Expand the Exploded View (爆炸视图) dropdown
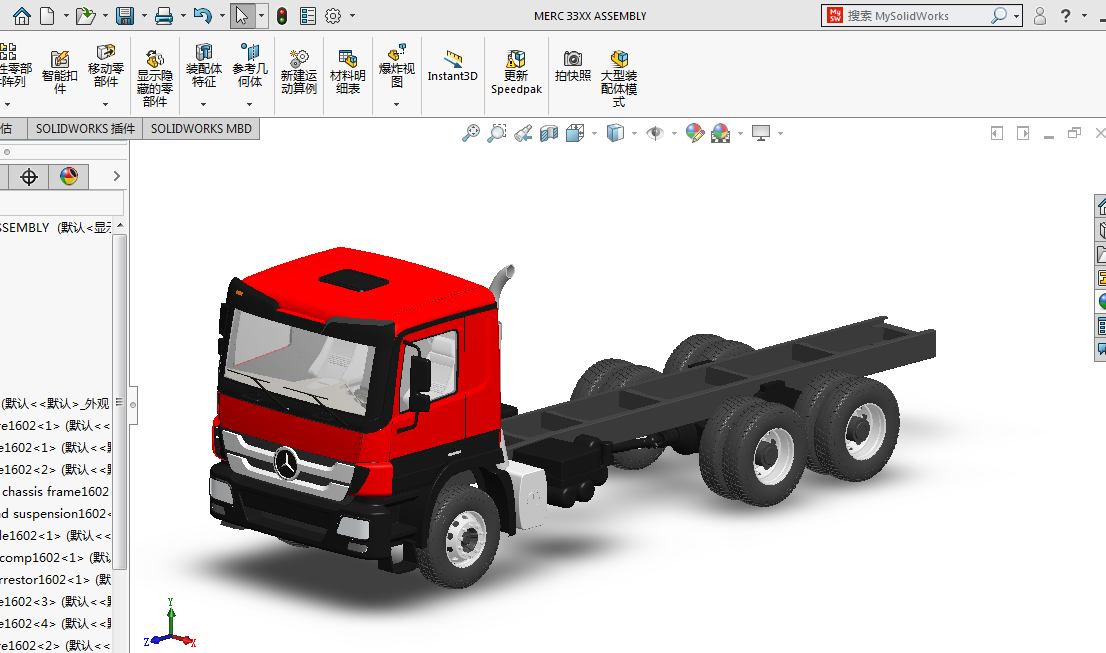This screenshot has width=1106, height=653. (x=397, y=104)
